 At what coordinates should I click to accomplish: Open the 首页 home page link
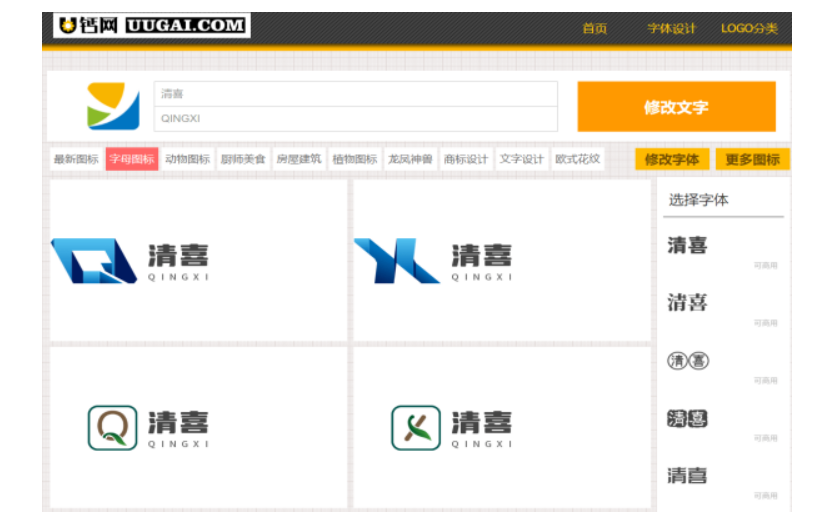click(595, 29)
